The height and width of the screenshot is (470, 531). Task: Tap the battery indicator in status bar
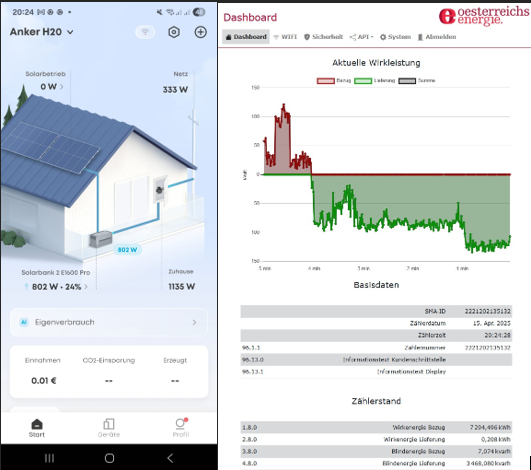[199, 12]
